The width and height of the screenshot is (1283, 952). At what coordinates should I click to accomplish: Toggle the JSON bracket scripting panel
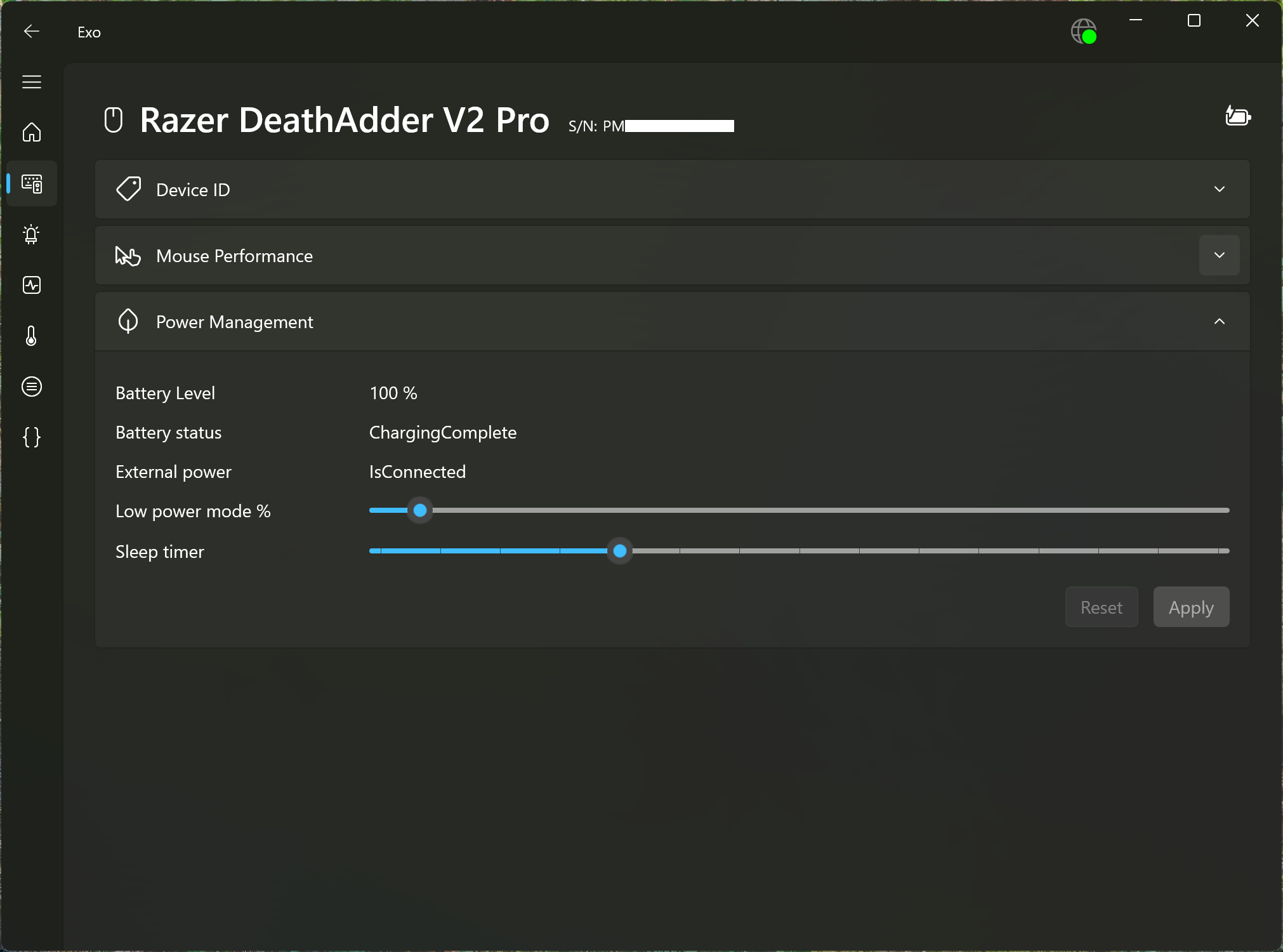click(x=31, y=437)
